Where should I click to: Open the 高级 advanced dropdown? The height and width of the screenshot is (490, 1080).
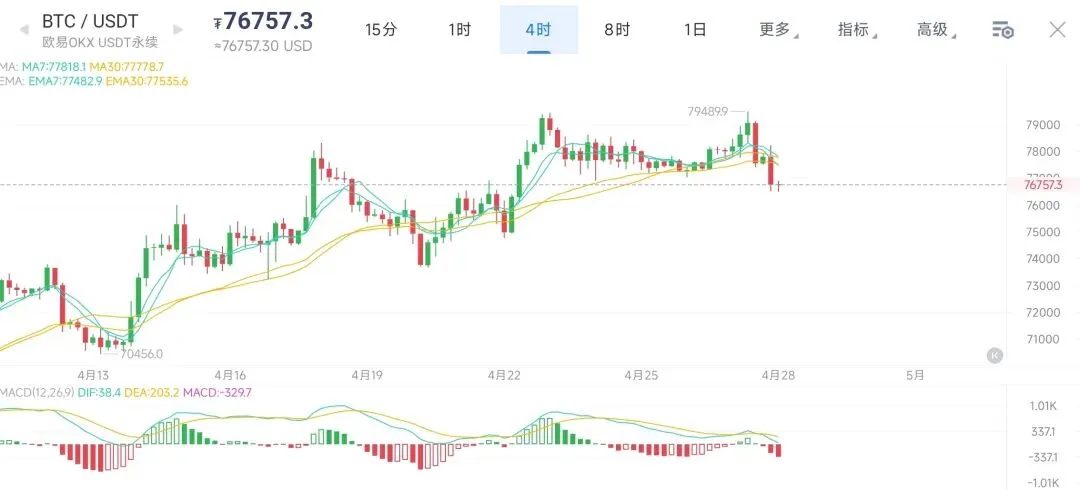934,30
